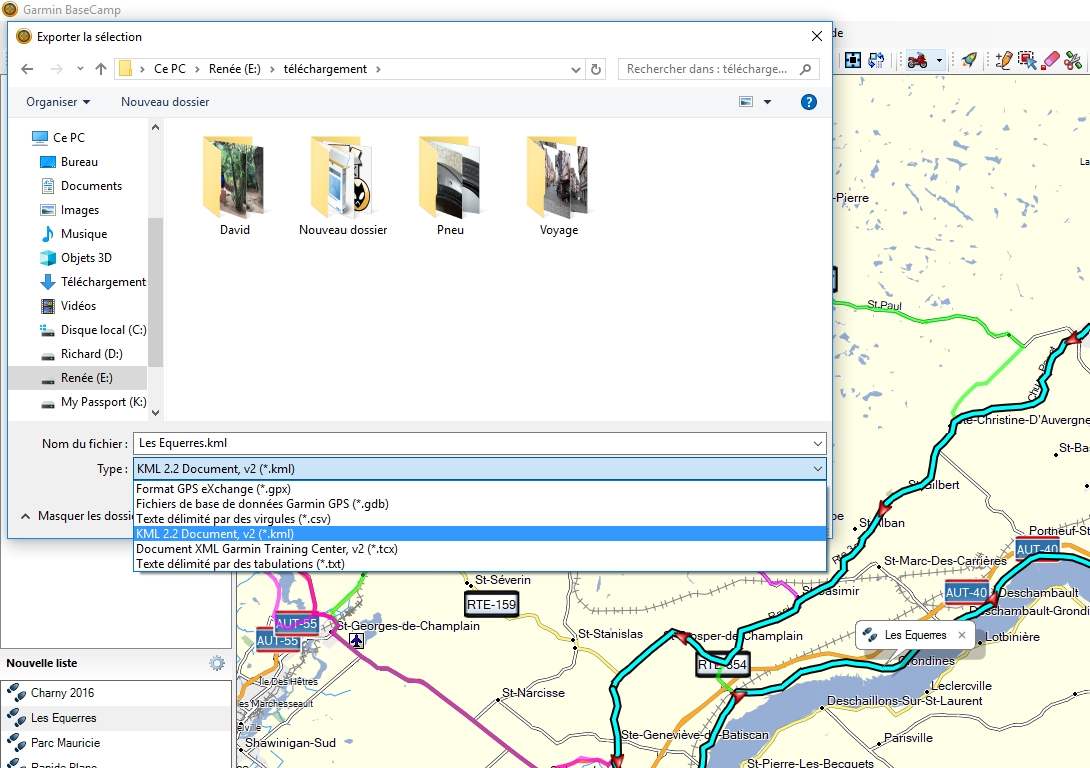
Task: Click the blue help icon
Action: (x=808, y=102)
